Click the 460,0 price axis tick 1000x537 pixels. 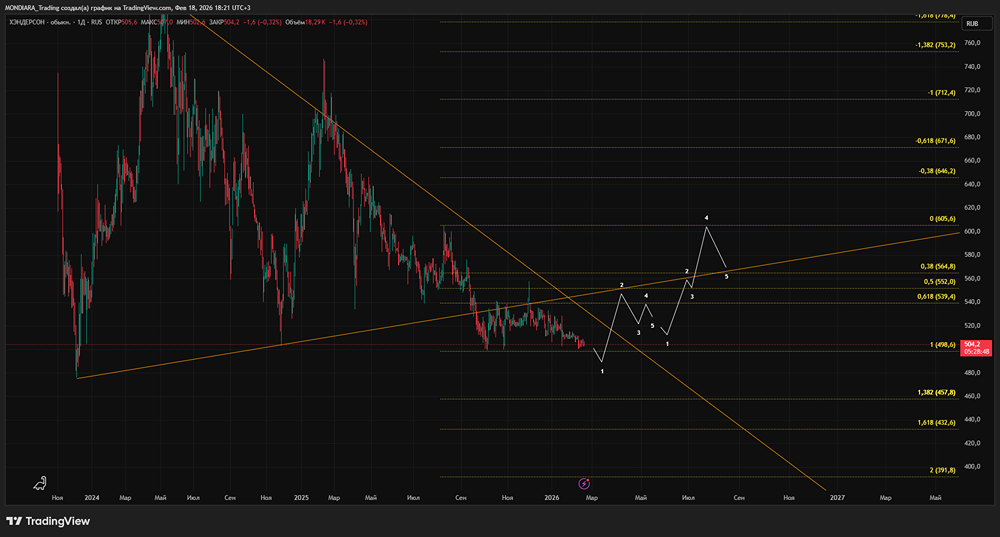pos(973,396)
